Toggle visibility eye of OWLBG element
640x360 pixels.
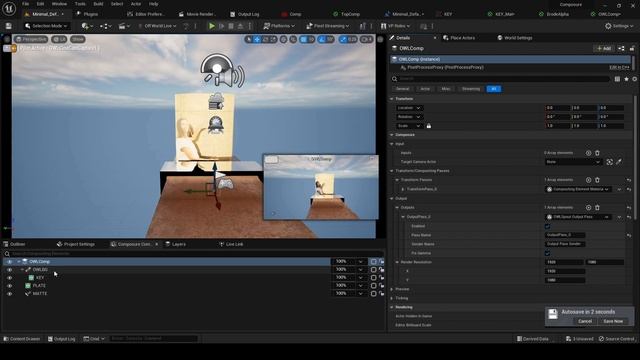pyautogui.click(x=9, y=270)
